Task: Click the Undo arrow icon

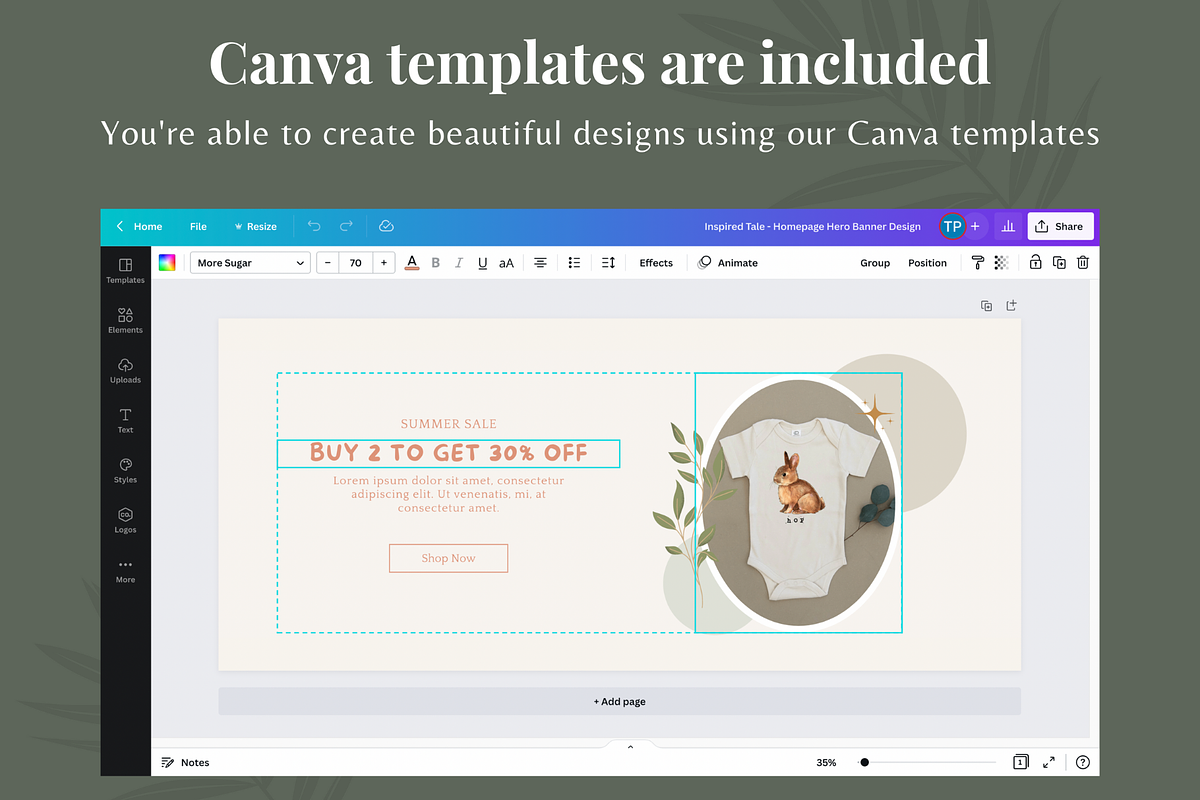Action: click(314, 226)
